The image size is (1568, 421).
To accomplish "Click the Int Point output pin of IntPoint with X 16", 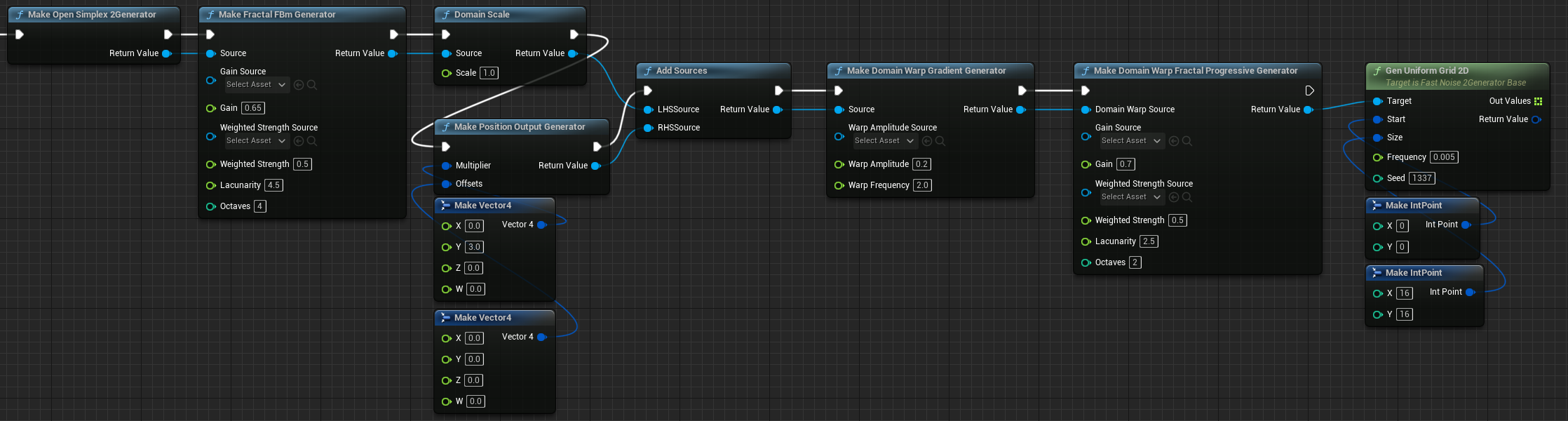I will pyautogui.click(x=1471, y=292).
